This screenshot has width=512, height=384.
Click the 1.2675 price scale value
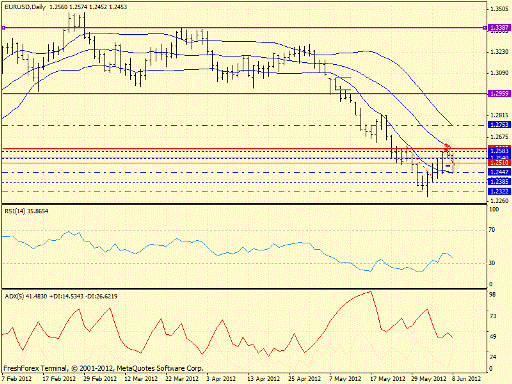point(499,137)
